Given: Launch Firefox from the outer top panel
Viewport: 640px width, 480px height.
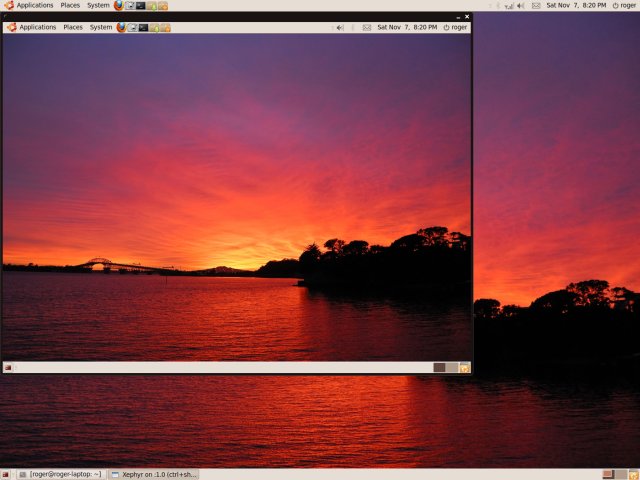Looking at the screenshot, I should coord(119,5).
